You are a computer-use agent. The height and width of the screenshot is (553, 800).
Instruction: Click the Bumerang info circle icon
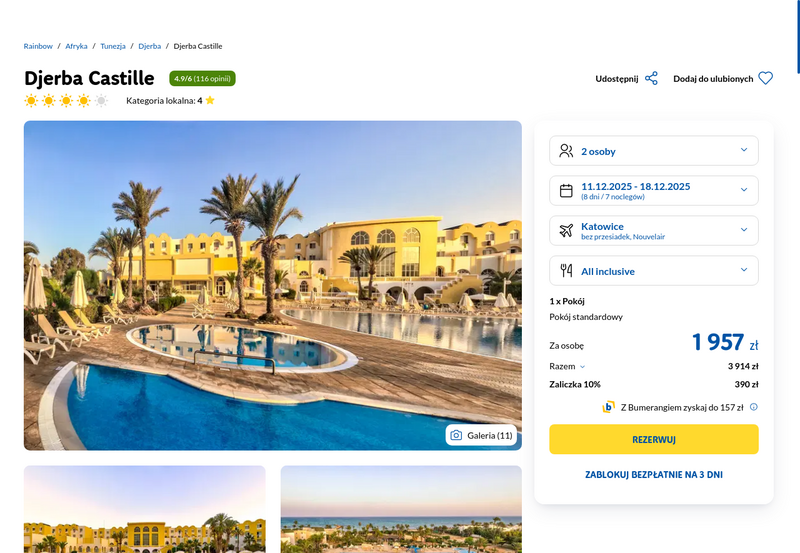pyautogui.click(x=754, y=407)
